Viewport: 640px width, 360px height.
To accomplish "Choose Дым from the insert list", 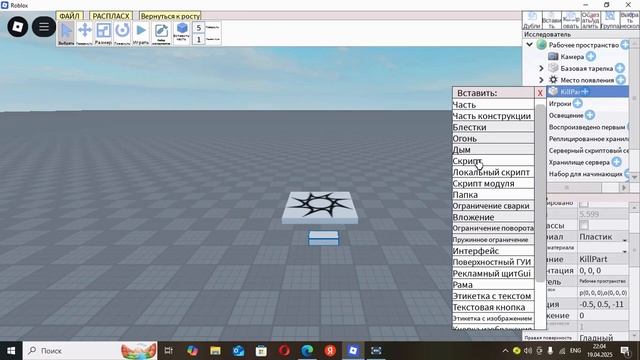I will (x=493, y=150).
